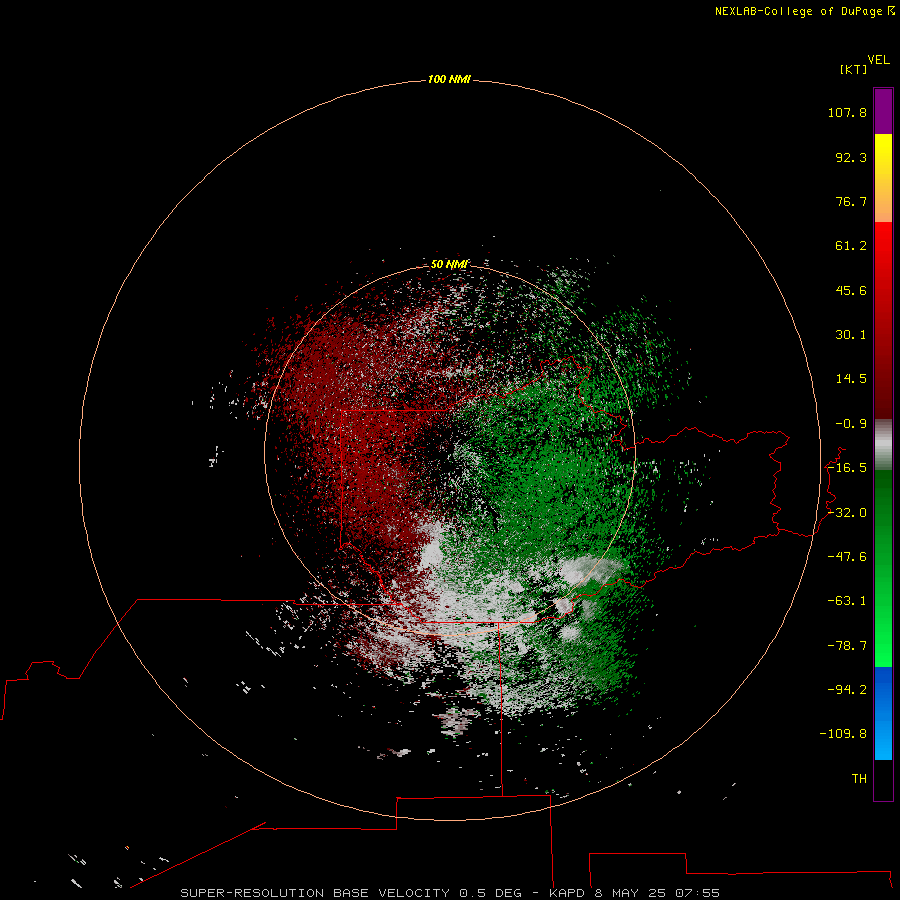Click the 107.8 value on velocity scale
The height and width of the screenshot is (900, 900).
pos(847,112)
